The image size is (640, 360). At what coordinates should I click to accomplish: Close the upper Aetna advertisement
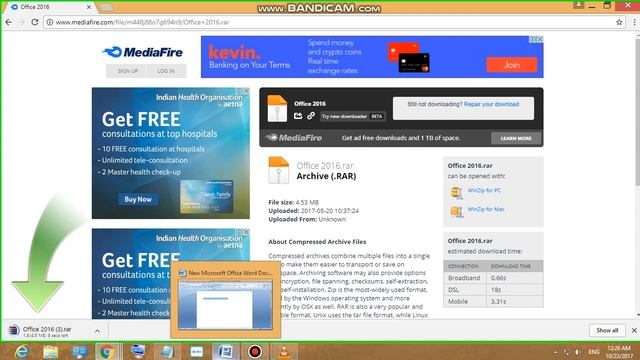pos(246,91)
